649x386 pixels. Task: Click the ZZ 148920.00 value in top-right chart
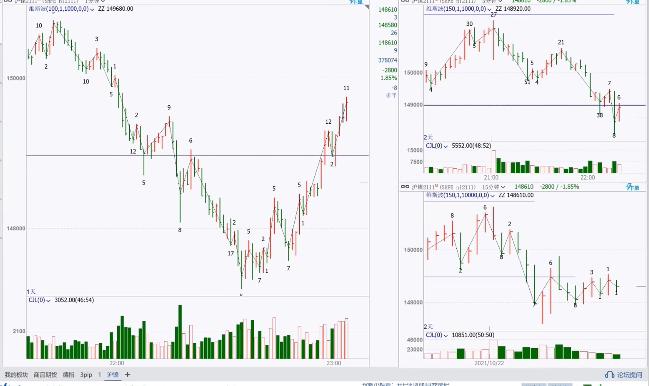click(x=513, y=9)
